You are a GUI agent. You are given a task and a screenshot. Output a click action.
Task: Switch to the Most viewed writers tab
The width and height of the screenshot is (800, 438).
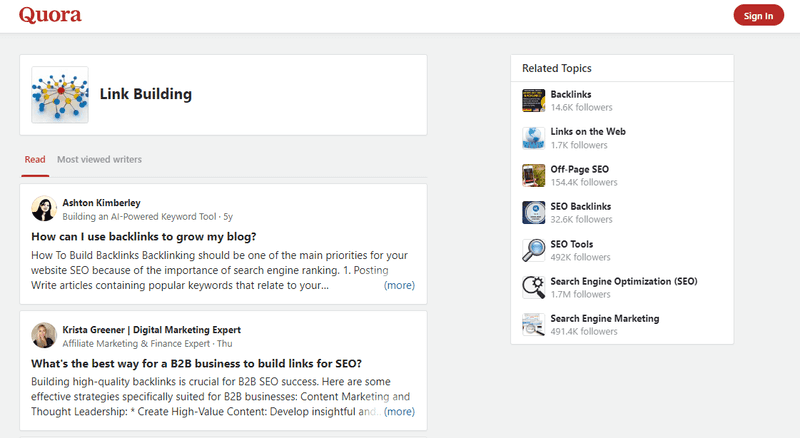[99, 159]
